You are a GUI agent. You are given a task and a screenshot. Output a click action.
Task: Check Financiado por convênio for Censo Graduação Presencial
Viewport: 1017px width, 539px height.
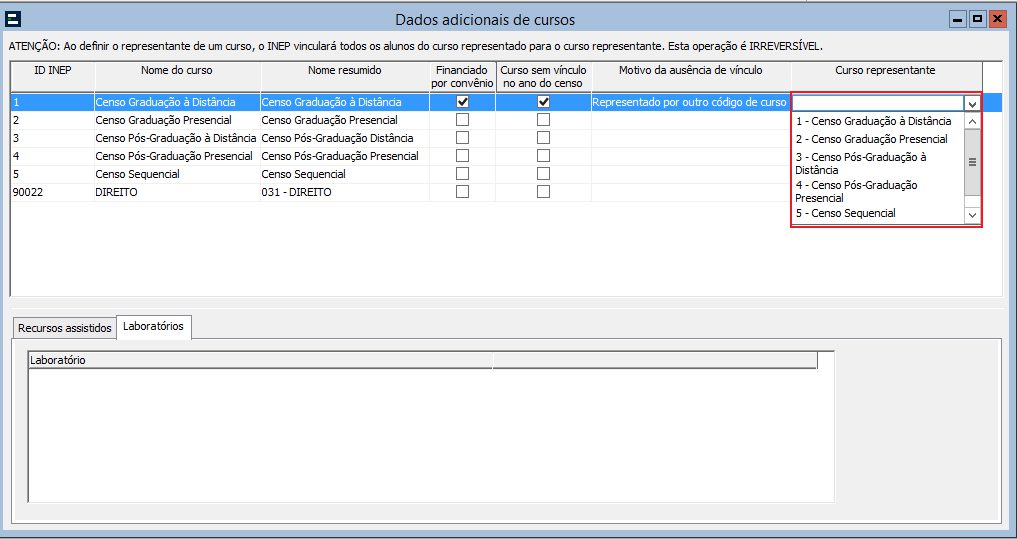coord(462,120)
